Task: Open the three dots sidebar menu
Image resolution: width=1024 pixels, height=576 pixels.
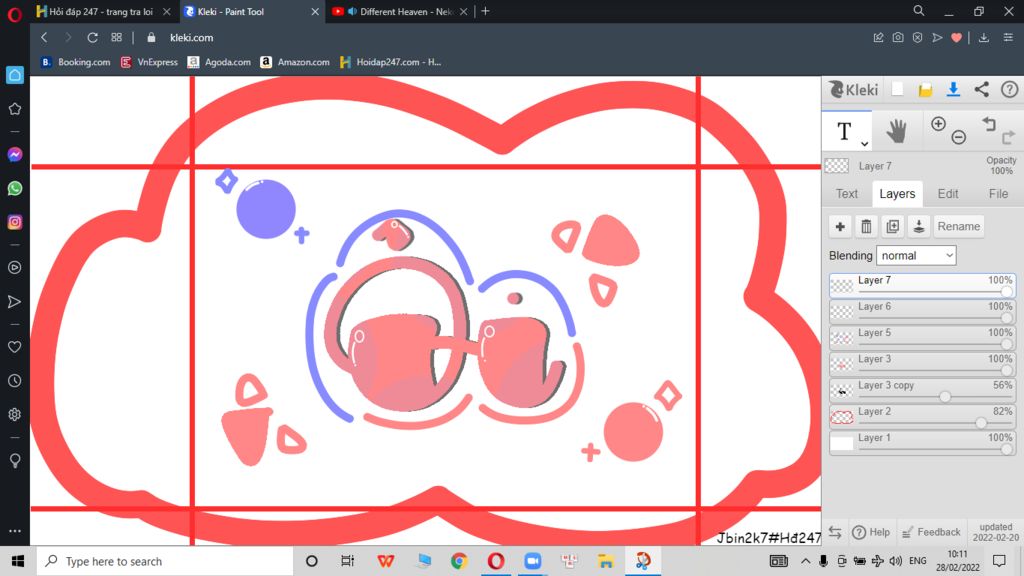Action: pyautogui.click(x=14, y=531)
